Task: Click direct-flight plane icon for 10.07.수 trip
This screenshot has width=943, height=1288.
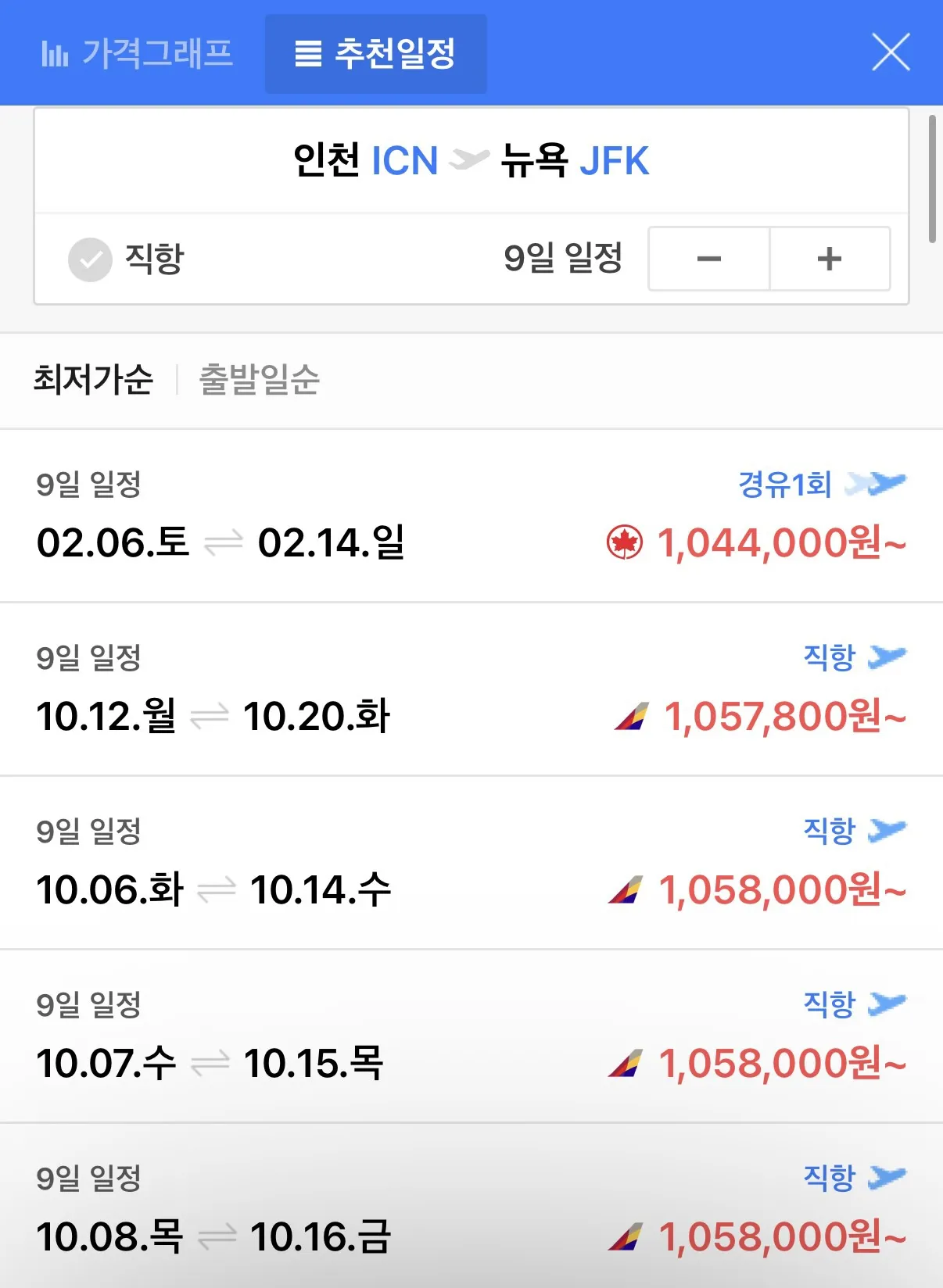Action: pos(887,1004)
